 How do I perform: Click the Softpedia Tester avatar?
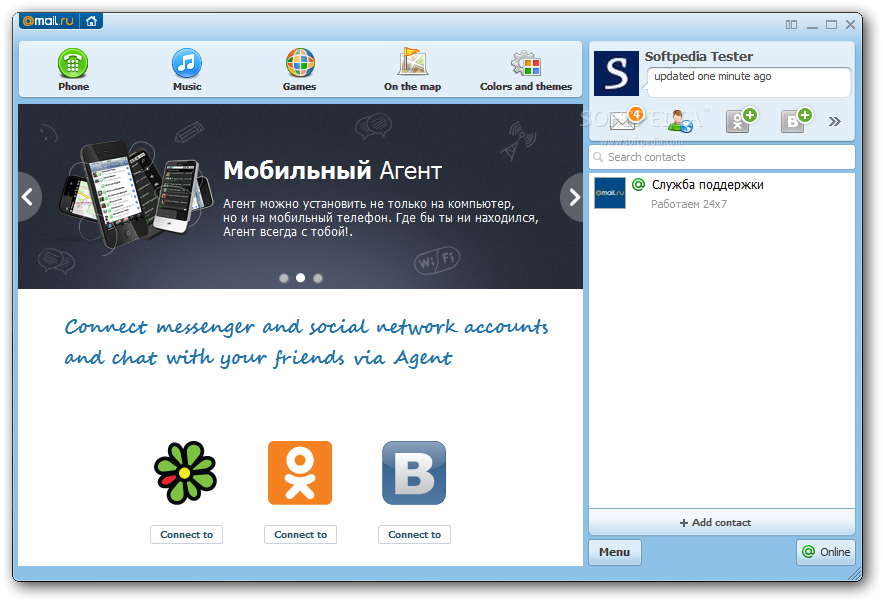[x=616, y=73]
